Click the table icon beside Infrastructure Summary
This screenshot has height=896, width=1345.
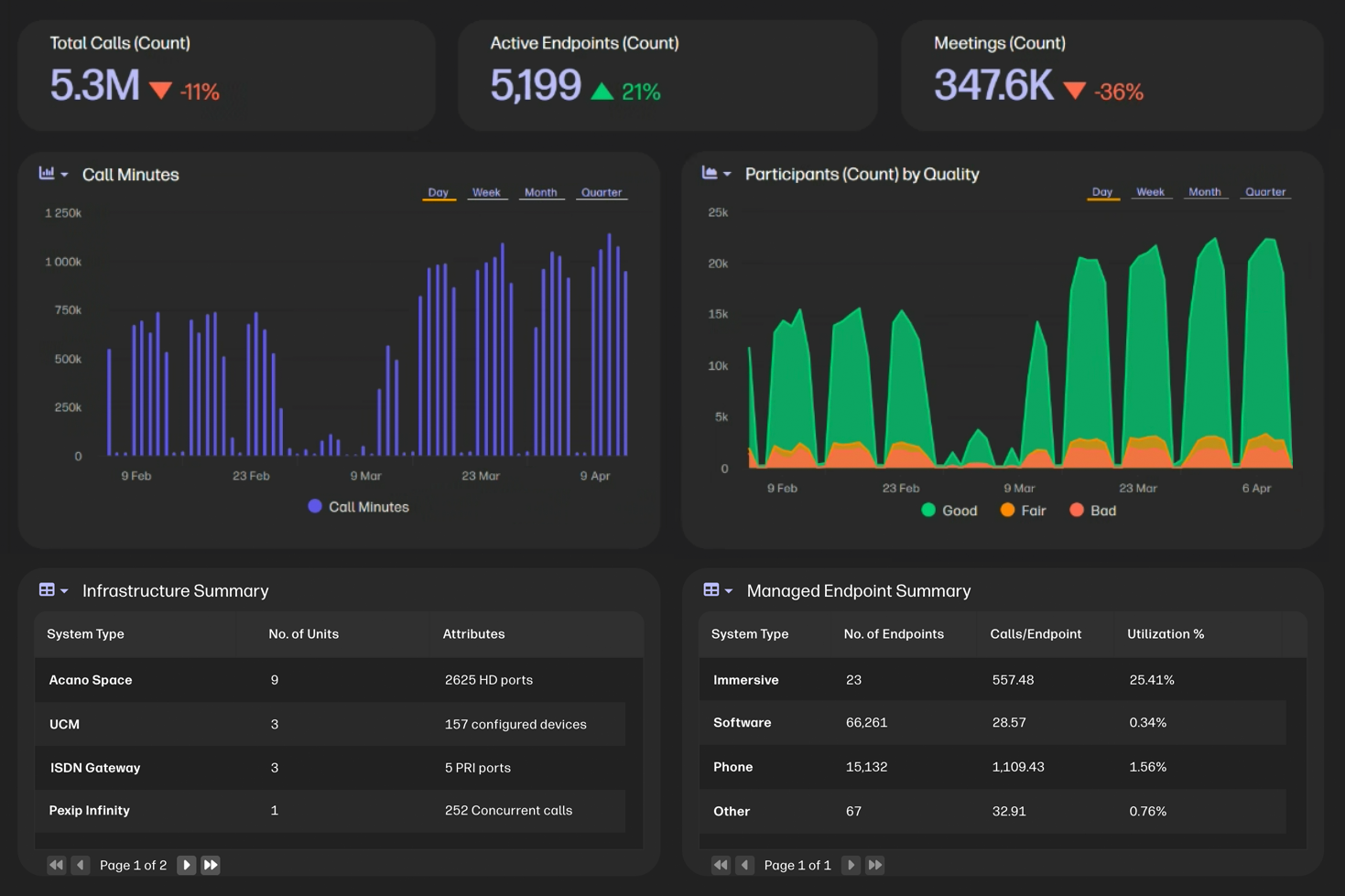47,590
